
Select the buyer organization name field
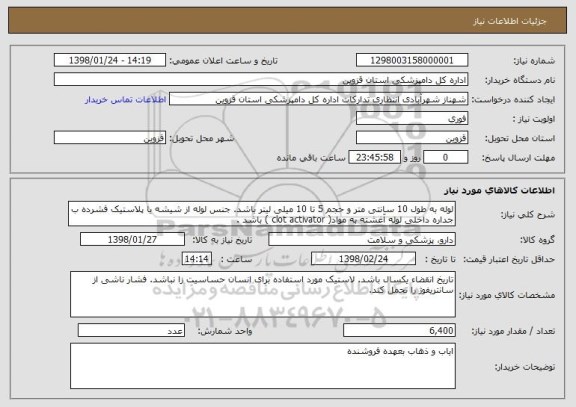tap(261, 80)
